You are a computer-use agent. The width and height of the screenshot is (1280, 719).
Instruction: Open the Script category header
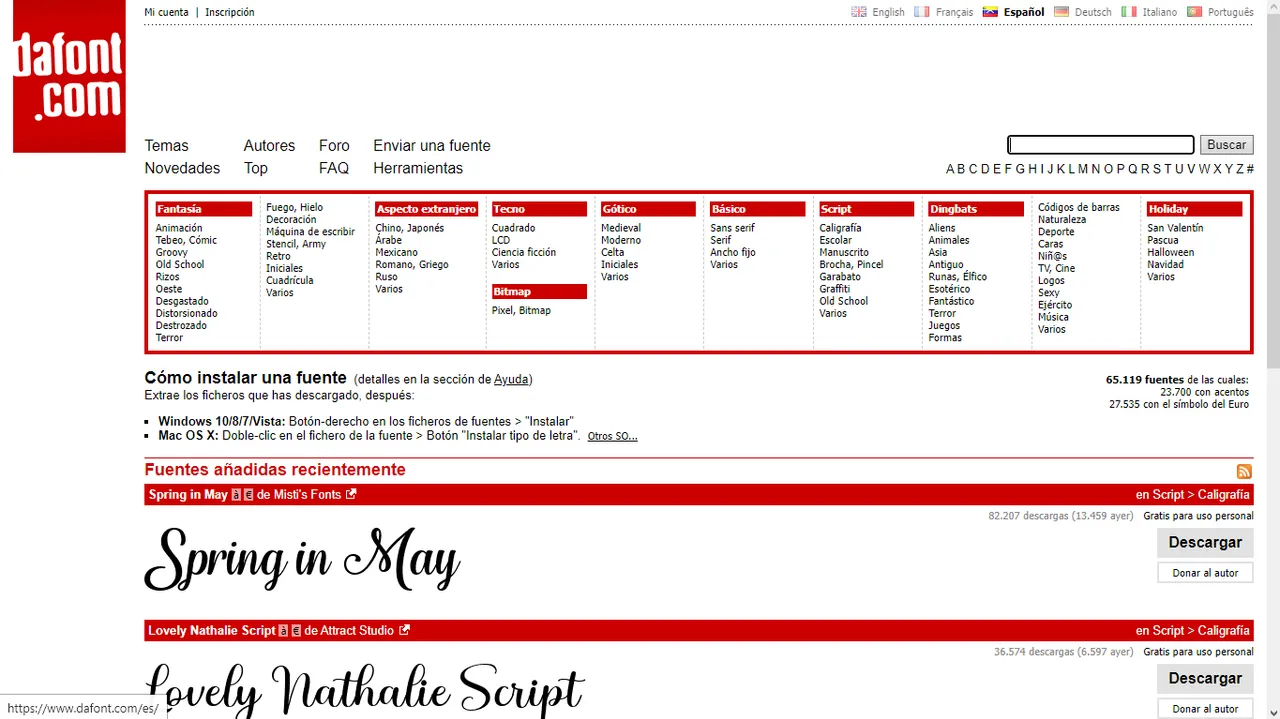click(866, 209)
